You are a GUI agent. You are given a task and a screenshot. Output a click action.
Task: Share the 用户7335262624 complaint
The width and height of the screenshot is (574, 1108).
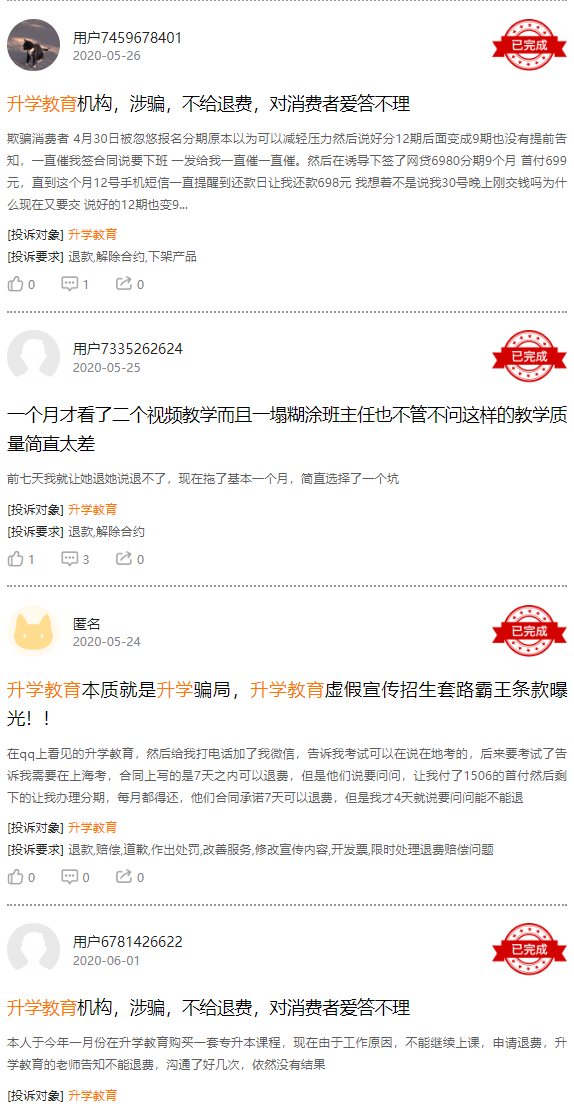(130, 559)
